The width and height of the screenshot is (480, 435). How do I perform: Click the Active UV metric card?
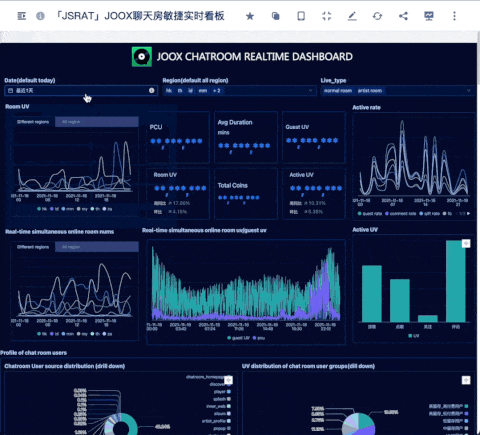click(314, 194)
